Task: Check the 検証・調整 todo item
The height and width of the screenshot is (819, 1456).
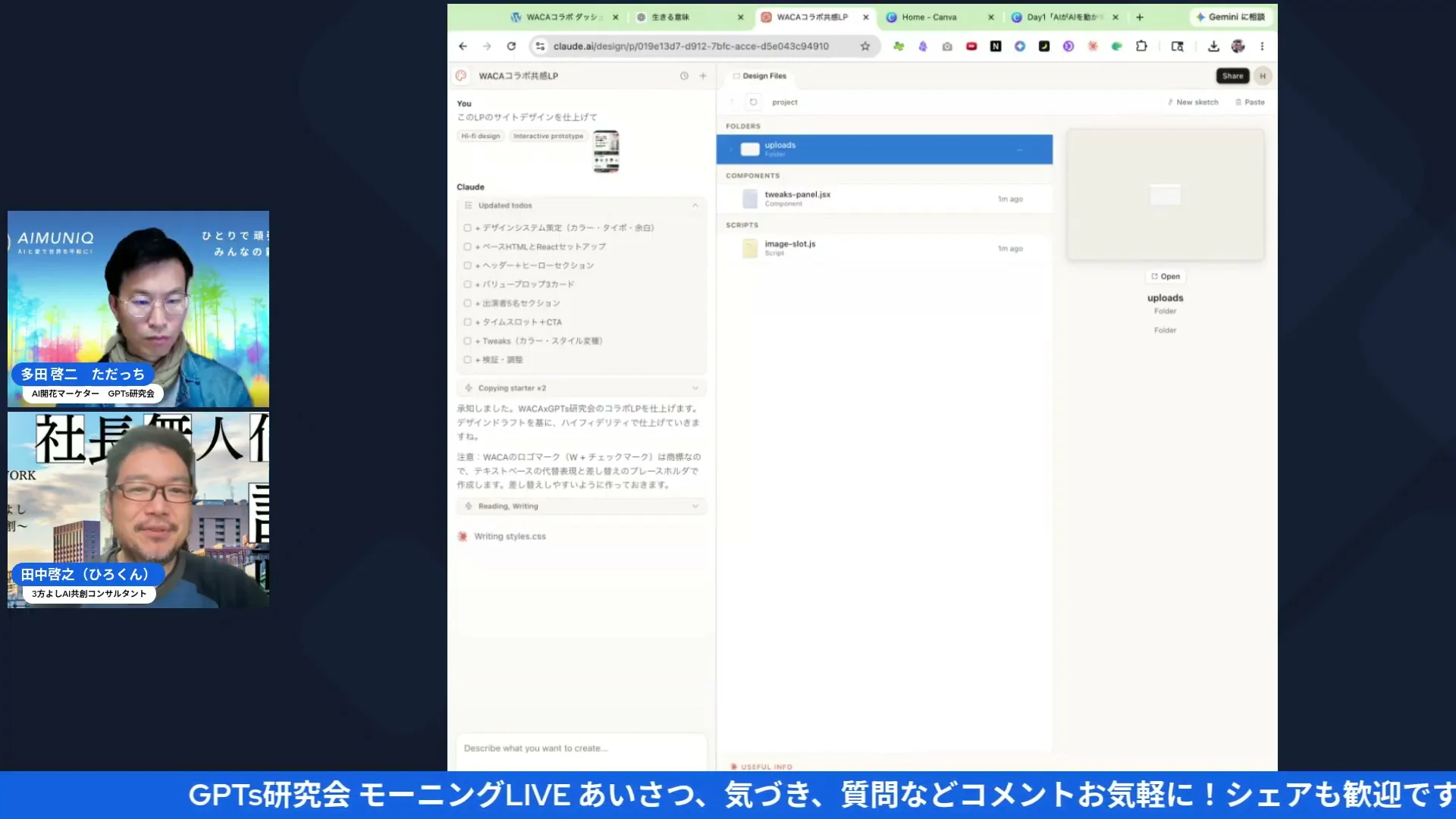Action: pyautogui.click(x=468, y=360)
